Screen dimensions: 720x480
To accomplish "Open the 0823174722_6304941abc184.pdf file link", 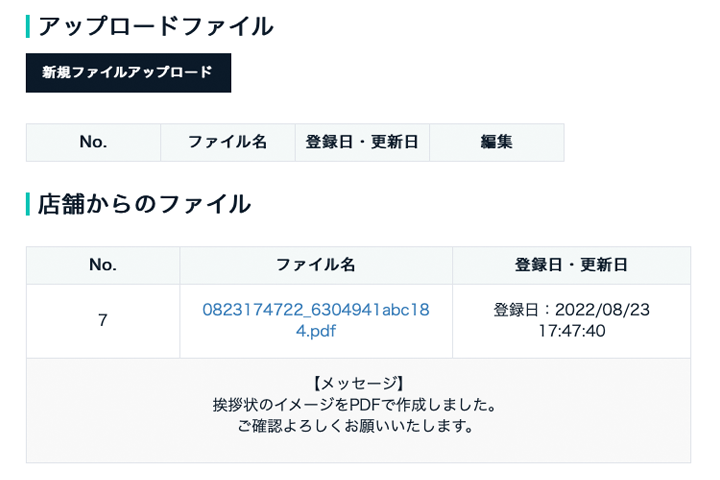I will 316,320.
